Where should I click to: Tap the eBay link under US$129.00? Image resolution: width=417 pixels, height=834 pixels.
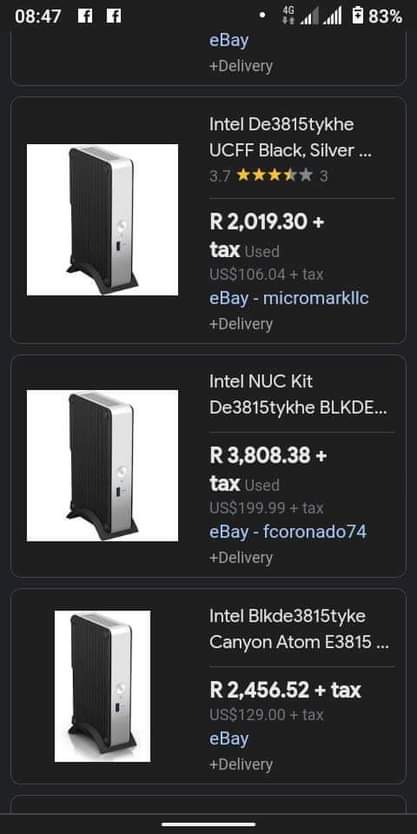(229, 739)
